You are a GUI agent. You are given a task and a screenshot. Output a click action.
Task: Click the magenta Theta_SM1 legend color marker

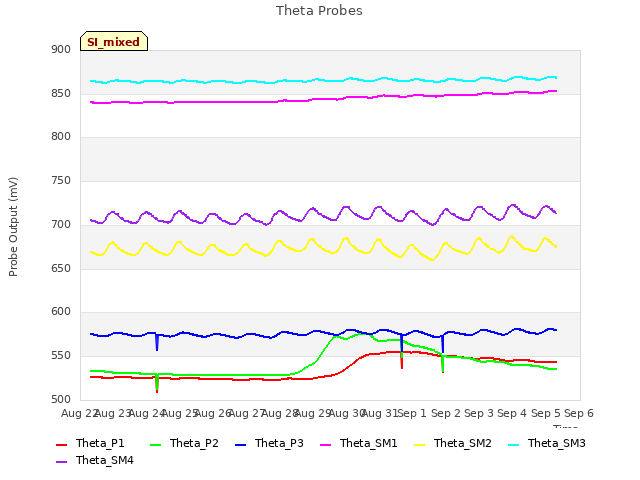326,444
